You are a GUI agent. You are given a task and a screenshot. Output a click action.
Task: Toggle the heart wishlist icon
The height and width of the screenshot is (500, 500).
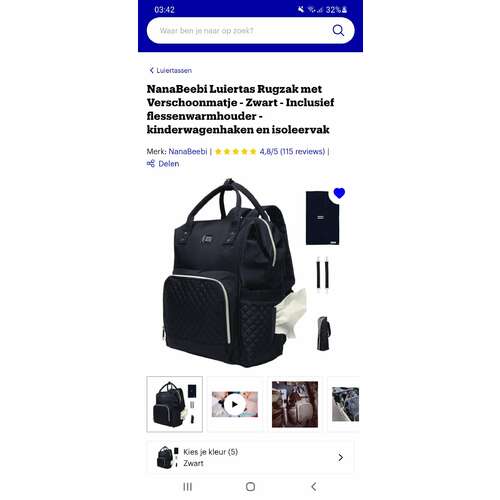coord(339,193)
